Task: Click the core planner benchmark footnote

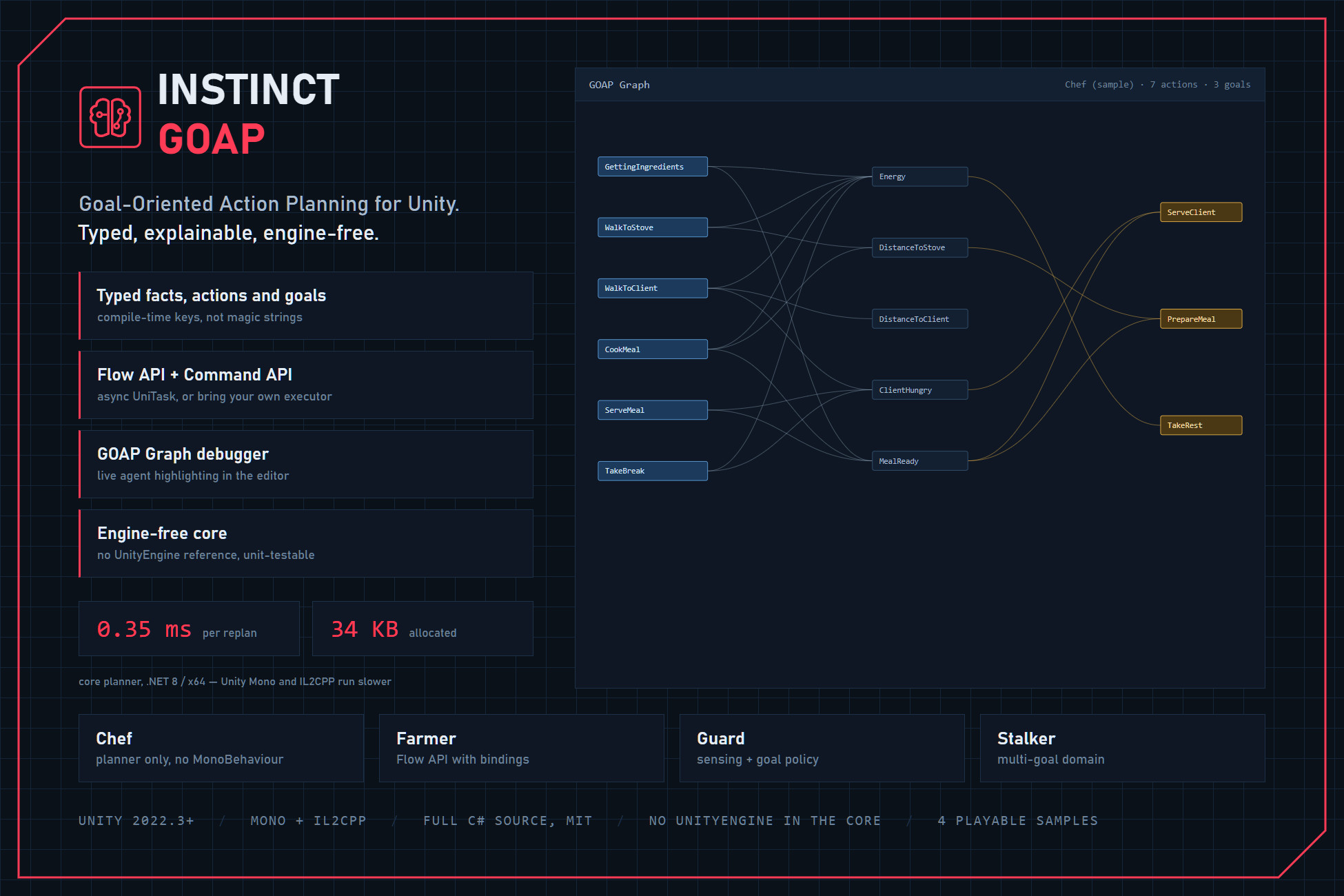Action: click(235, 682)
